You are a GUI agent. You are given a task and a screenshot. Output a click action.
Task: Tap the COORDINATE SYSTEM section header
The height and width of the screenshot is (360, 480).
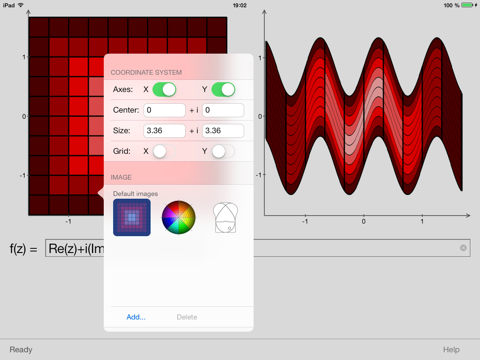(146, 72)
